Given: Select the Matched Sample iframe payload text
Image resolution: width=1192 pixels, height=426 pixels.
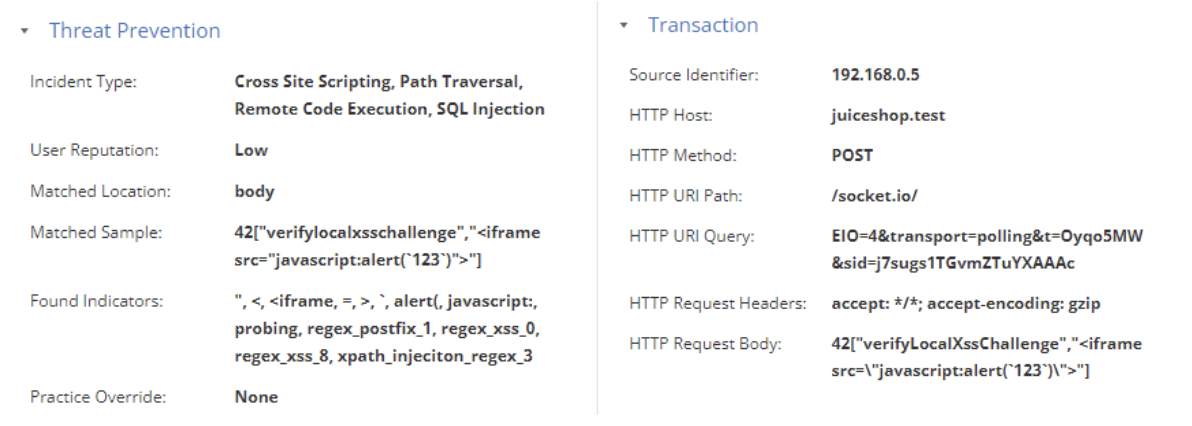Looking at the screenshot, I should point(387,247).
